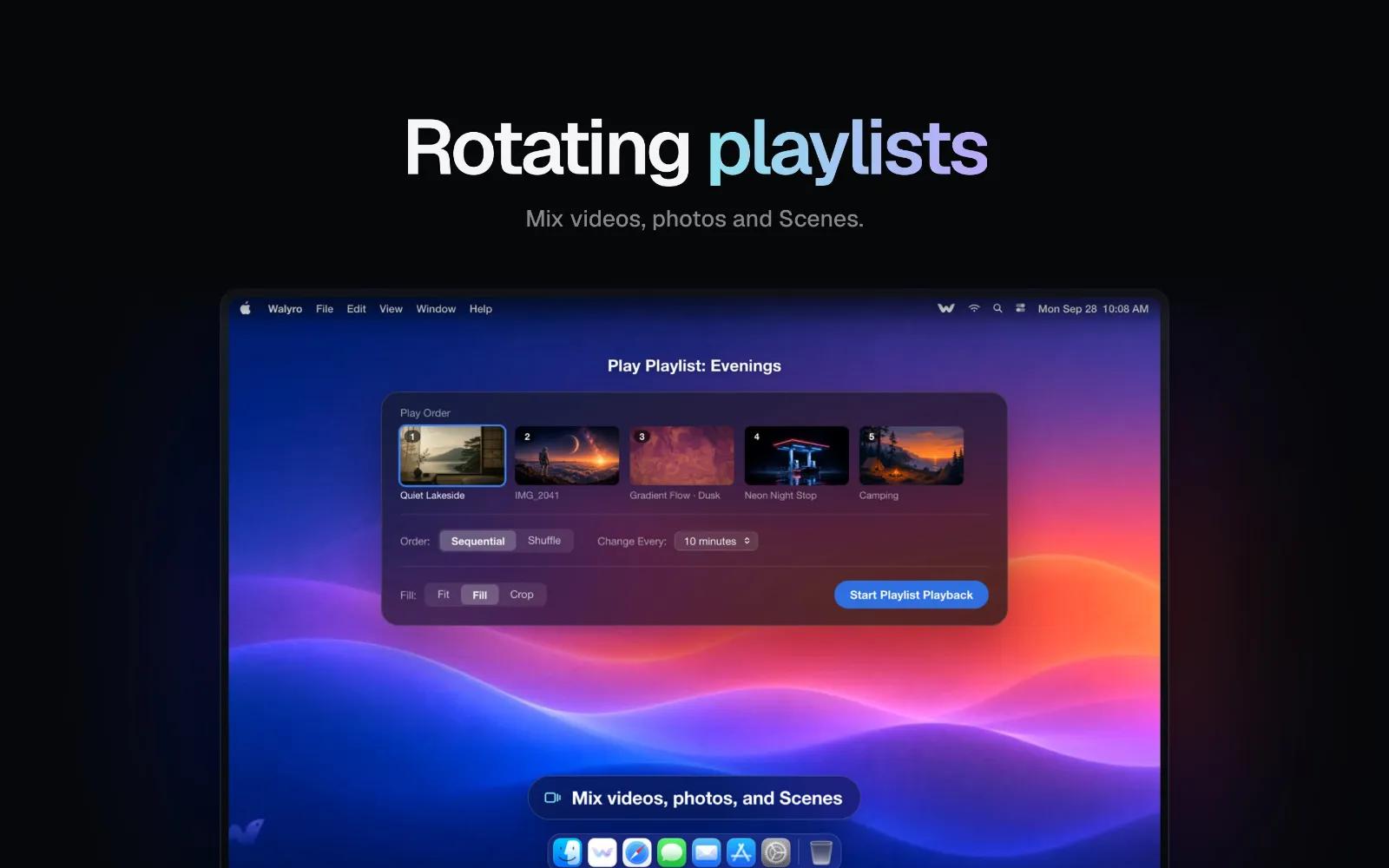Launch Walyro from the dock

(602, 852)
